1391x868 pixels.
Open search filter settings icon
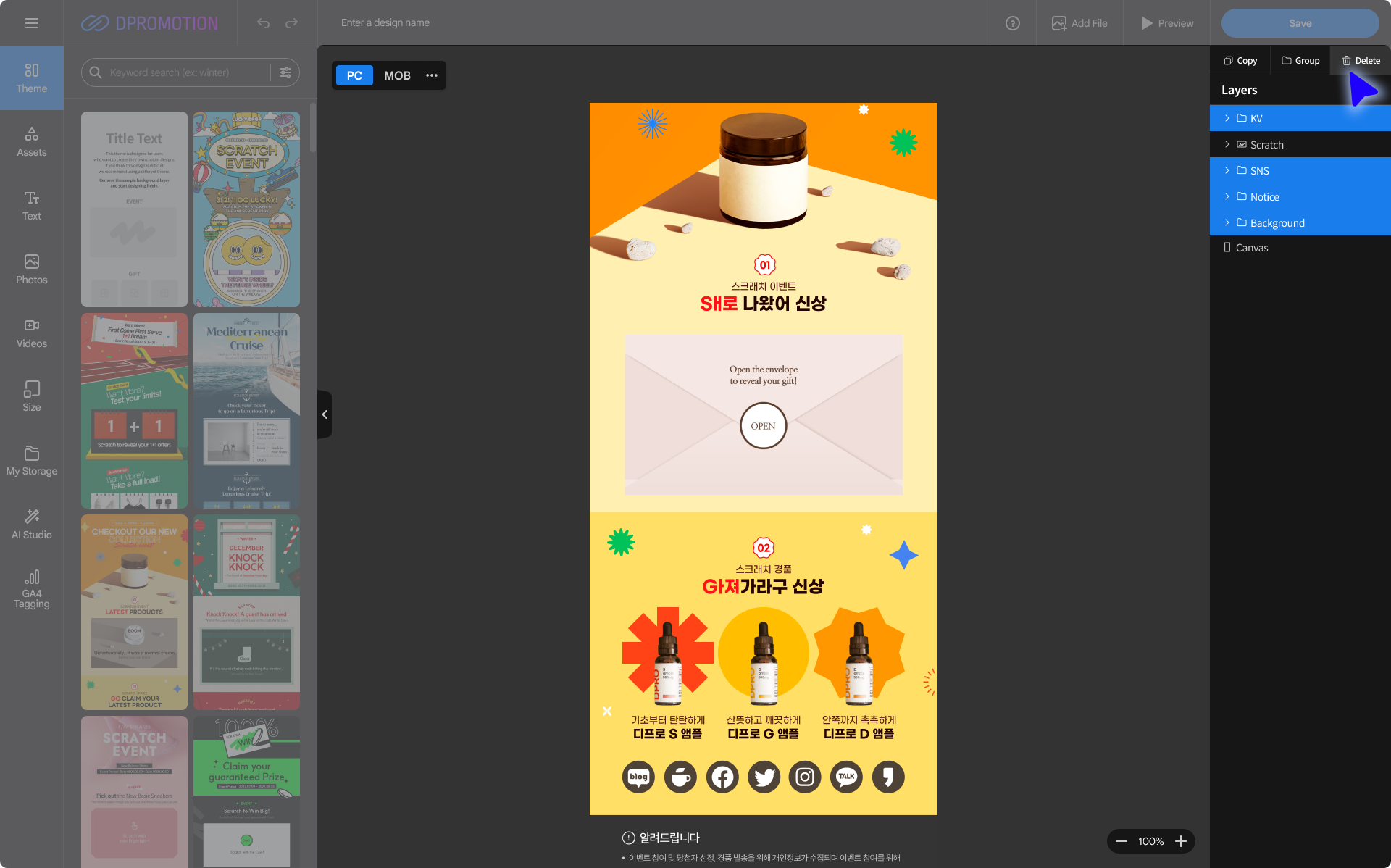click(285, 72)
